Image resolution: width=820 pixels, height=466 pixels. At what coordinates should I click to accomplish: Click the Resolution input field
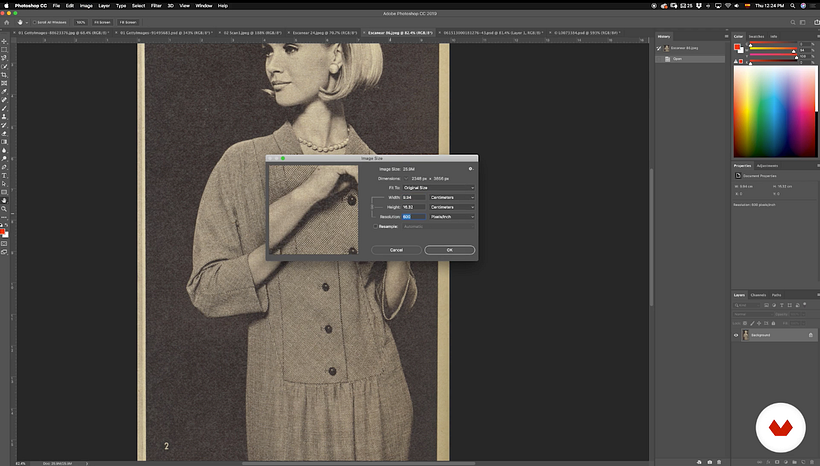tap(414, 217)
